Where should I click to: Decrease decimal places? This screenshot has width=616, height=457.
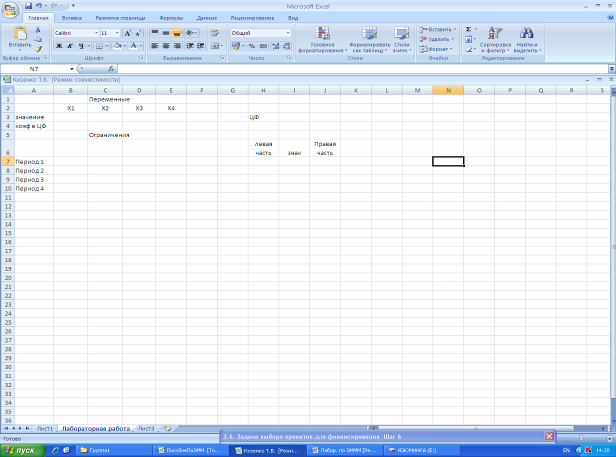(287, 46)
